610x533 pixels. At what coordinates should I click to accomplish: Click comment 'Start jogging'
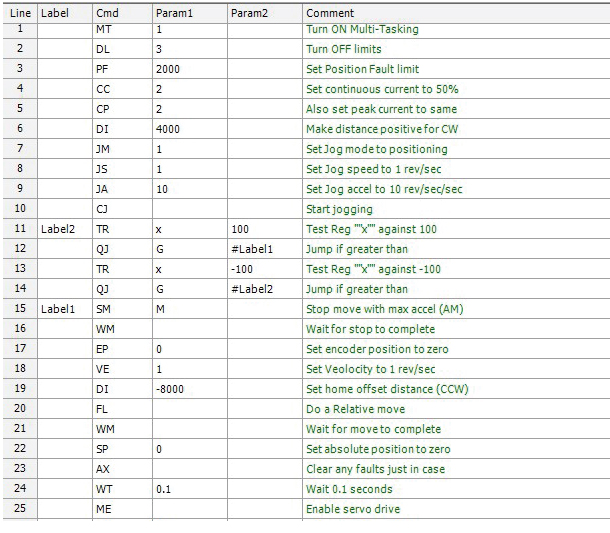[339, 209]
